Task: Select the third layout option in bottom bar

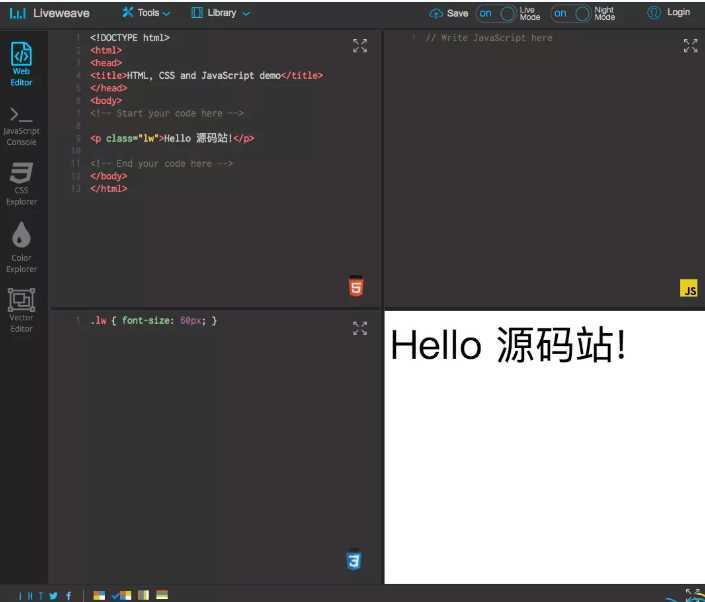Action: [x=143, y=595]
